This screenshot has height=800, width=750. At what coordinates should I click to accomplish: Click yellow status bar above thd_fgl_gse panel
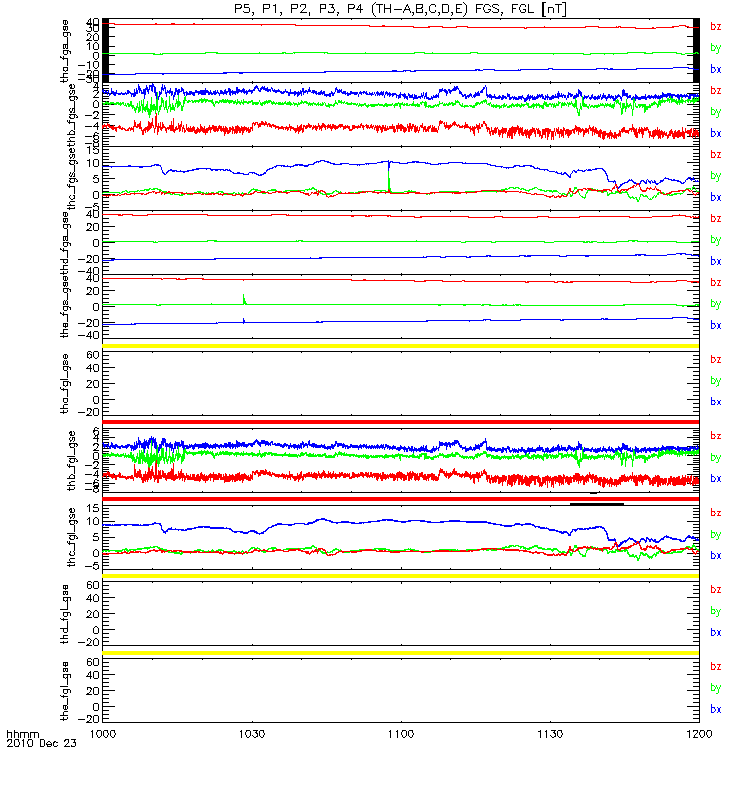click(x=401, y=576)
